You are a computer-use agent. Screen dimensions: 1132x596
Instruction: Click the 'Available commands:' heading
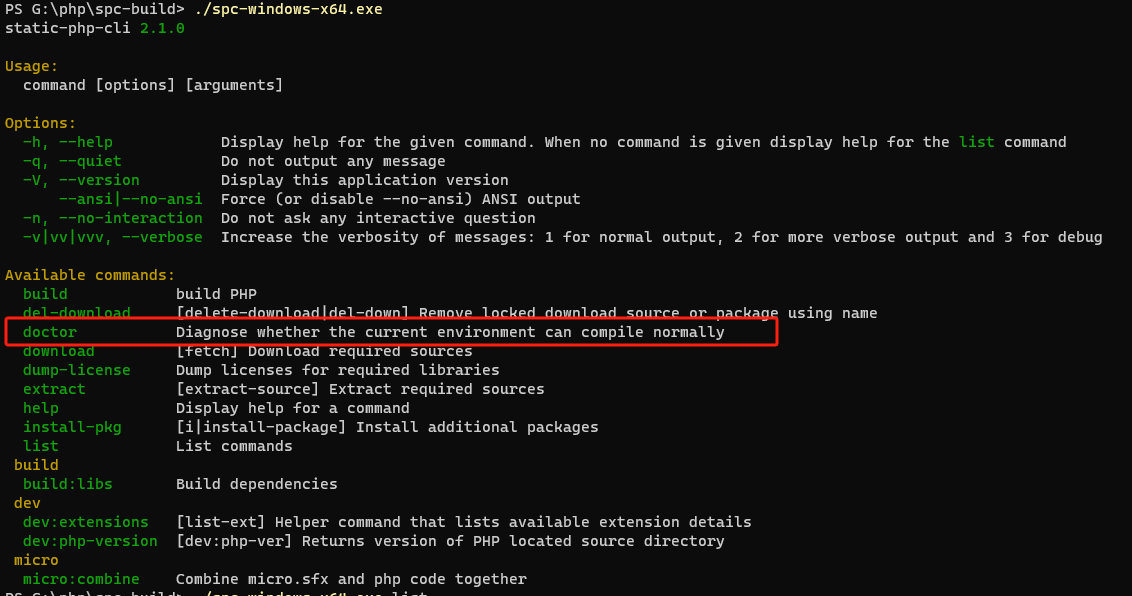pyautogui.click(x=90, y=275)
